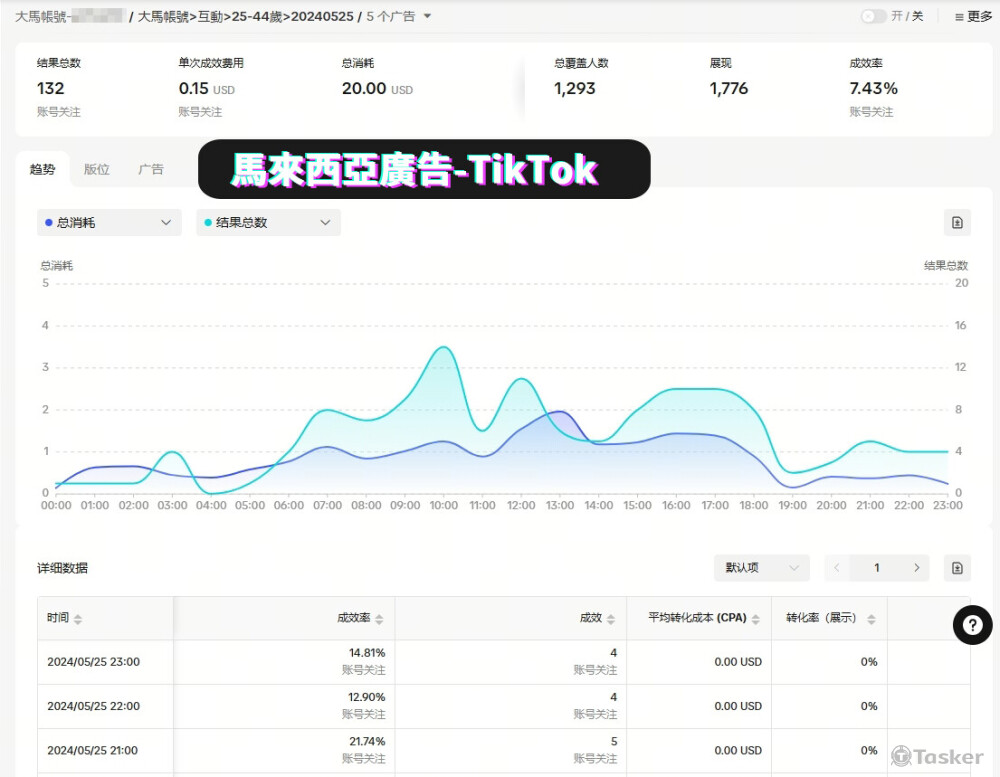
Task: Expand the 默认项 dropdown
Action: [761, 568]
